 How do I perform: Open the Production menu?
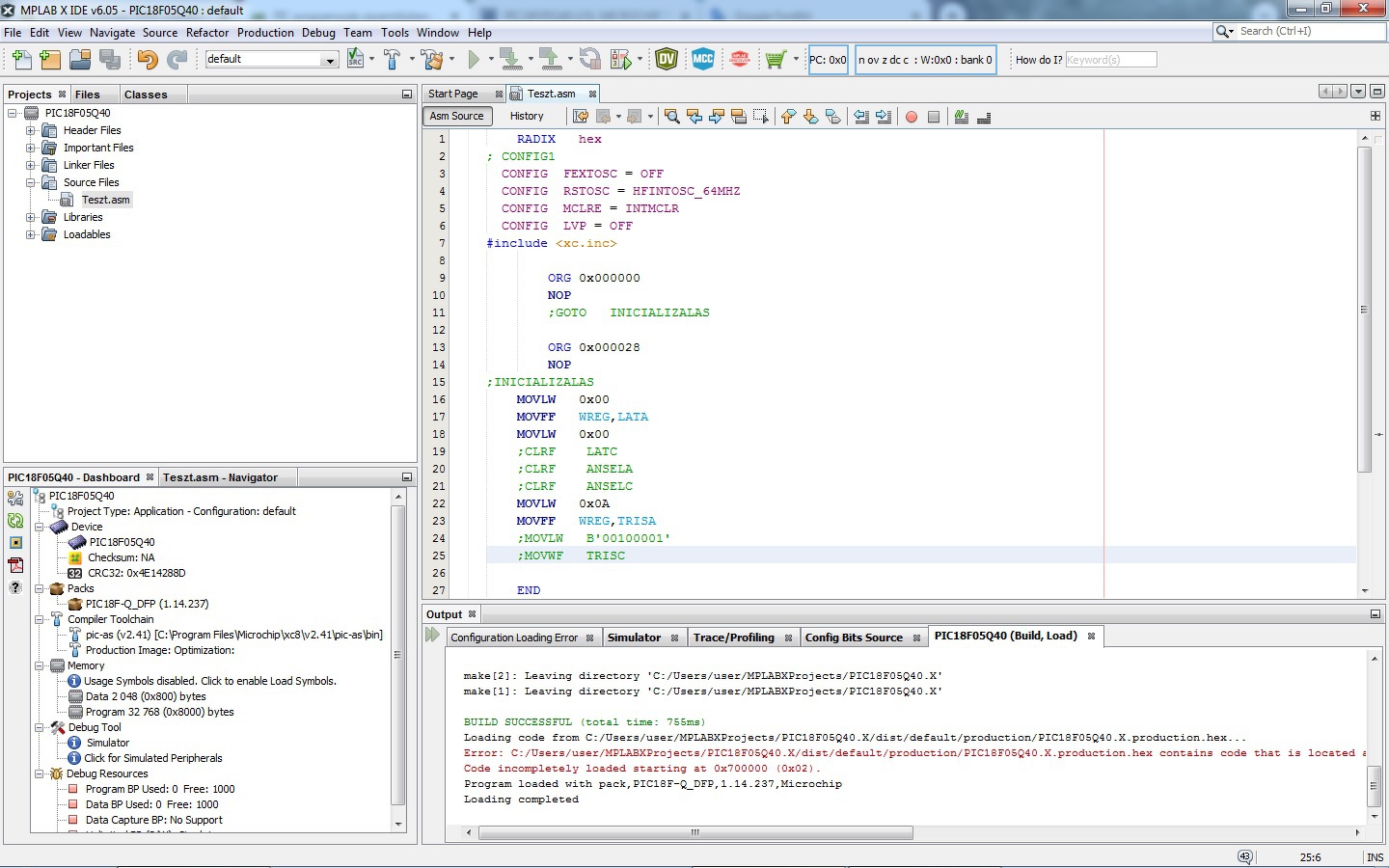pos(265,33)
